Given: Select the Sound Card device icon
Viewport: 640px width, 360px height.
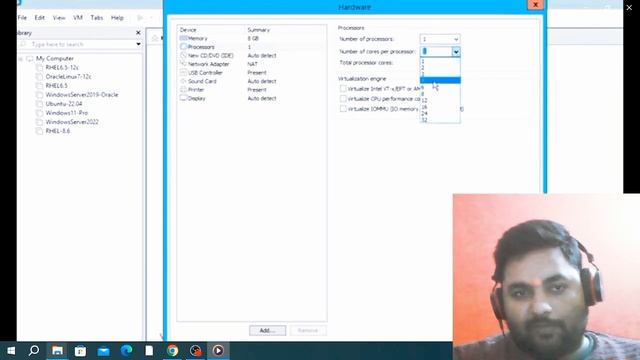Looking at the screenshot, I should coord(183,81).
